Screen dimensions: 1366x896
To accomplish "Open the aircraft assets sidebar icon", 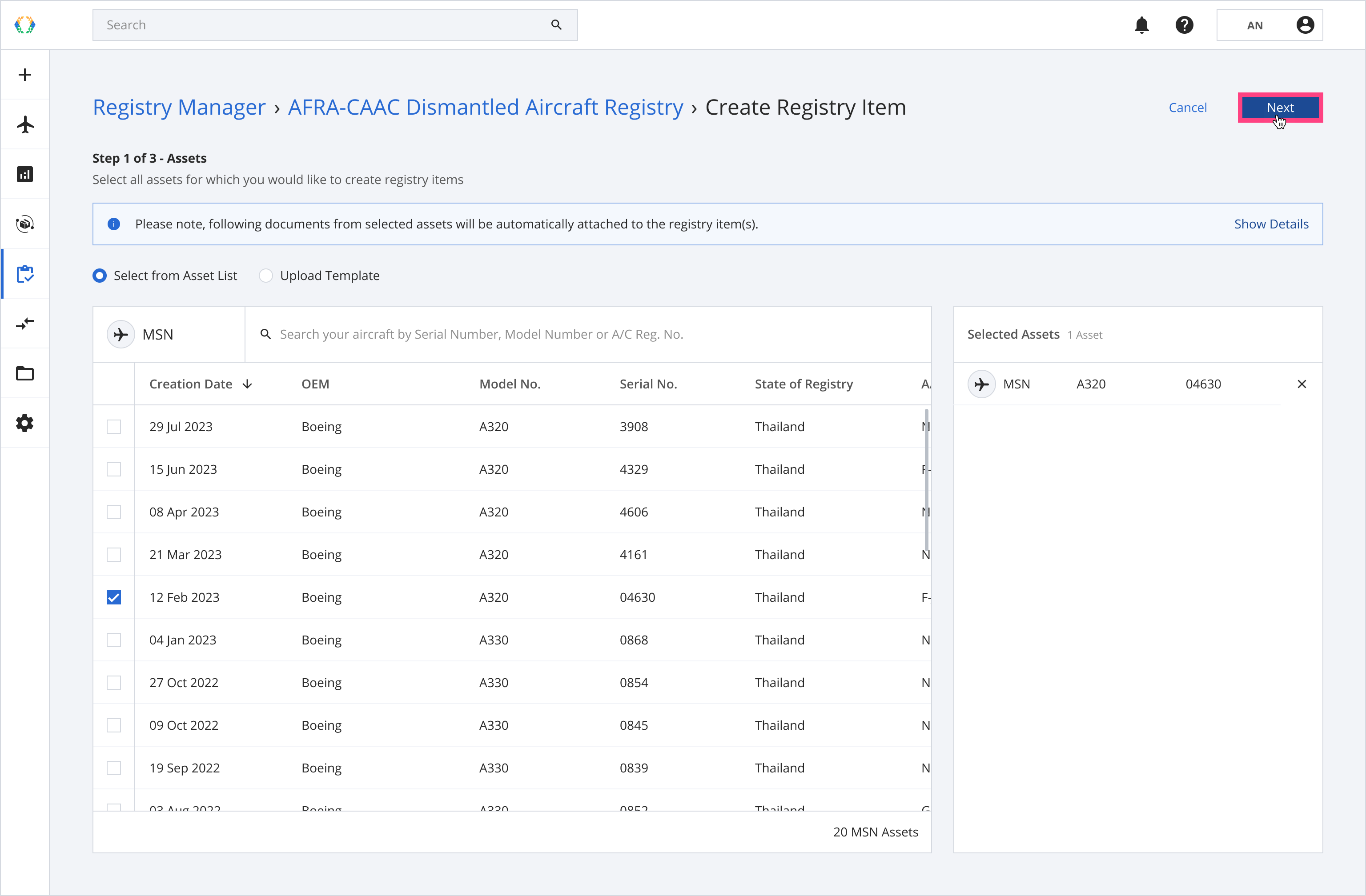I will pyautogui.click(x=25, y=124).
